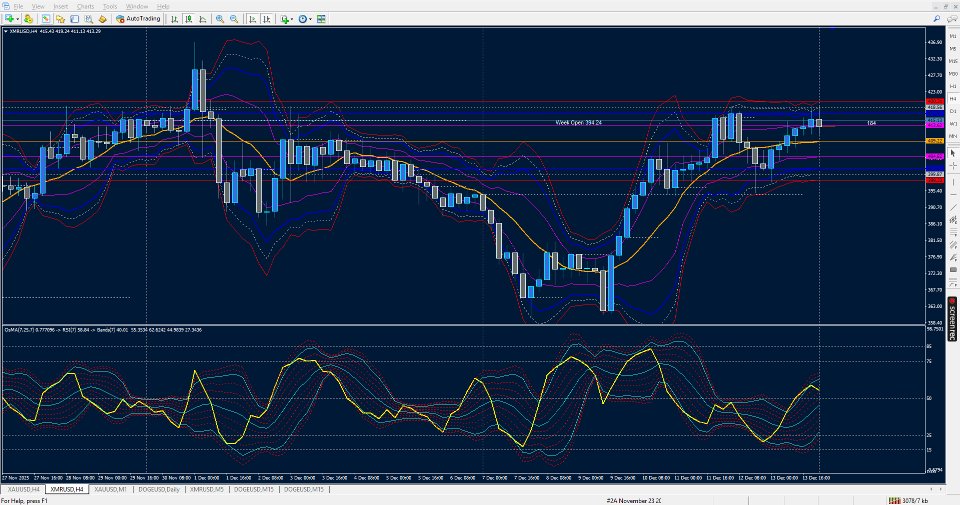Open the Indicators list icon
This screenshot has height=505, width=960.
point(285,19)
